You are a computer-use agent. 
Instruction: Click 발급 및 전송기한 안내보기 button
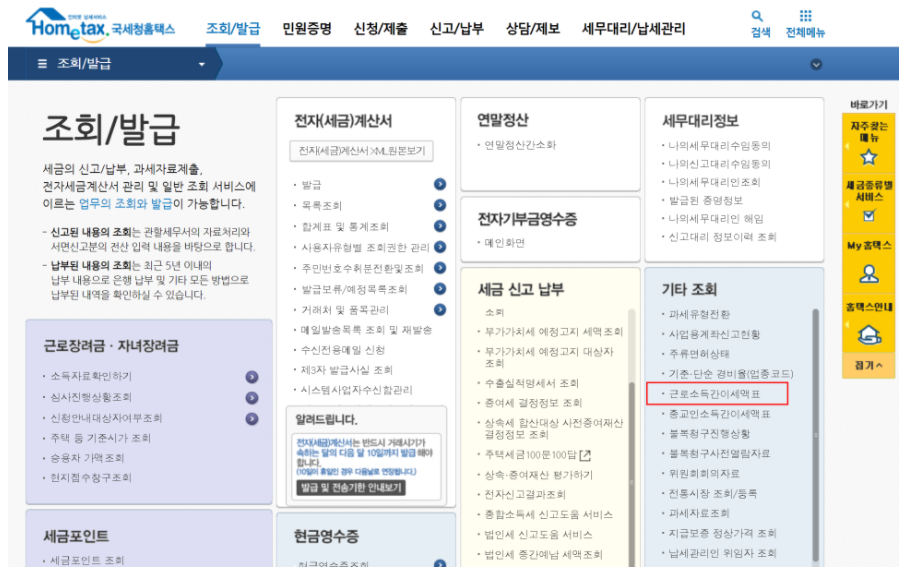[x=350, y=487]
